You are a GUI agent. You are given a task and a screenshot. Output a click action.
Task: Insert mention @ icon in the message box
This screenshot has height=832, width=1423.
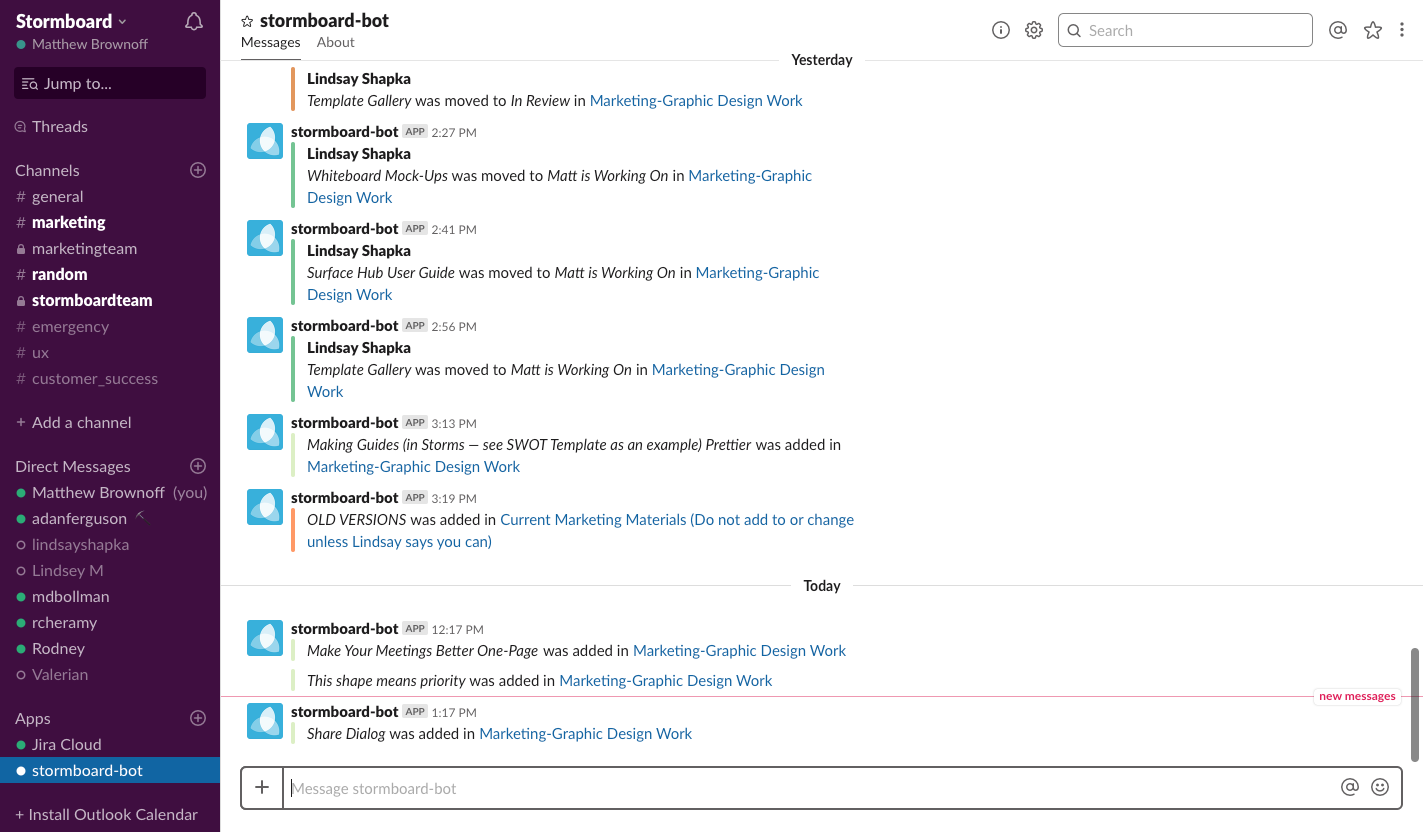tap(1350, 787)
